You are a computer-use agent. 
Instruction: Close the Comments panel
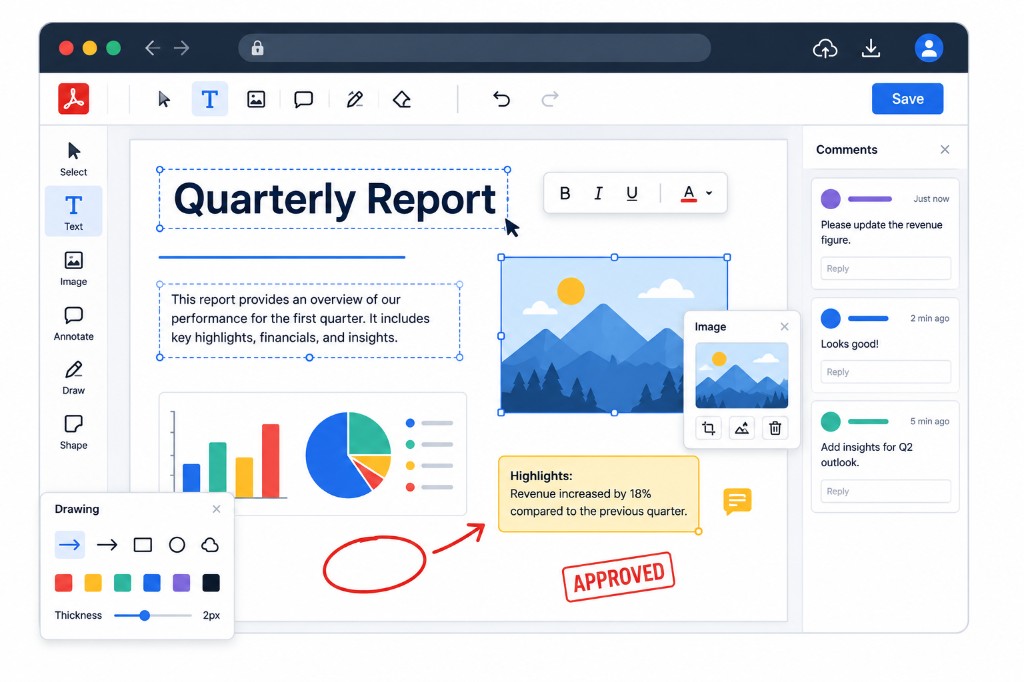(x=944, y=150)
